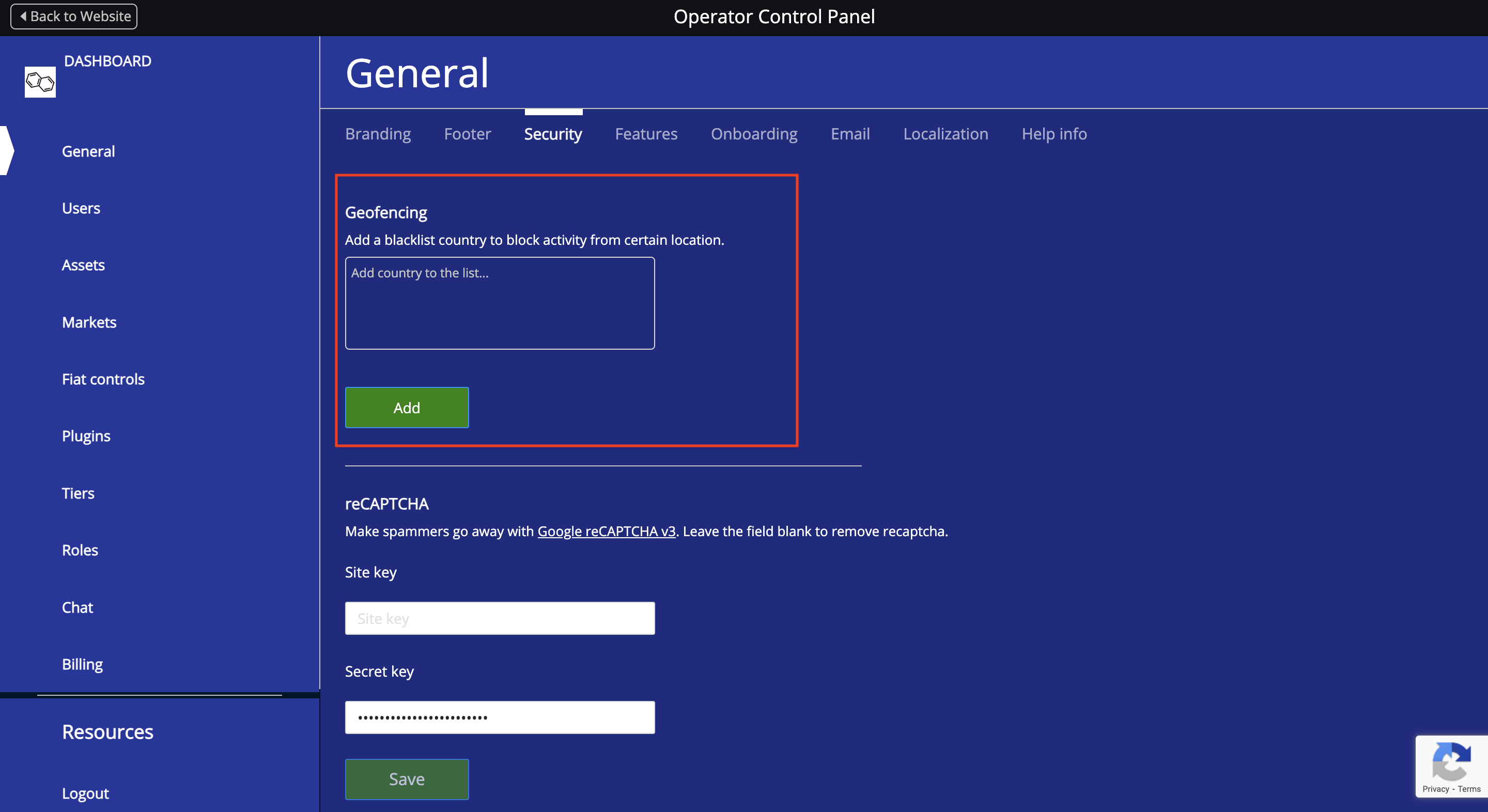1488x812 pixels.
Task: Click the Back to Website button
Action: point(74,16)
